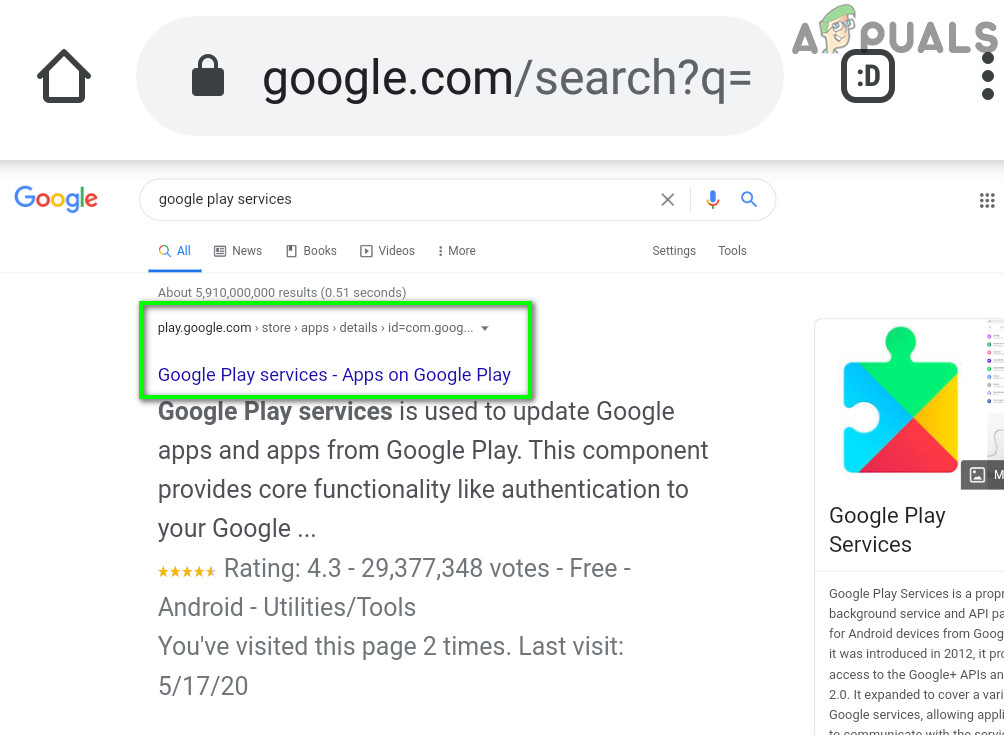
Task: Open the browser three-dot menu
Action: click(988, 77)
